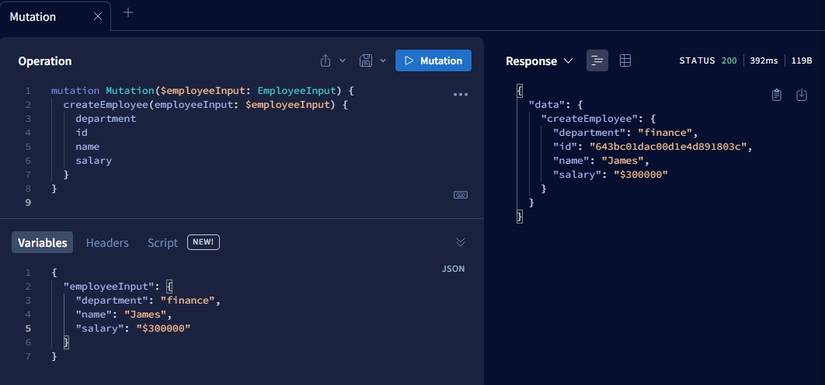
Task: Click the STATUS 200 indicator
Action: 708,60
